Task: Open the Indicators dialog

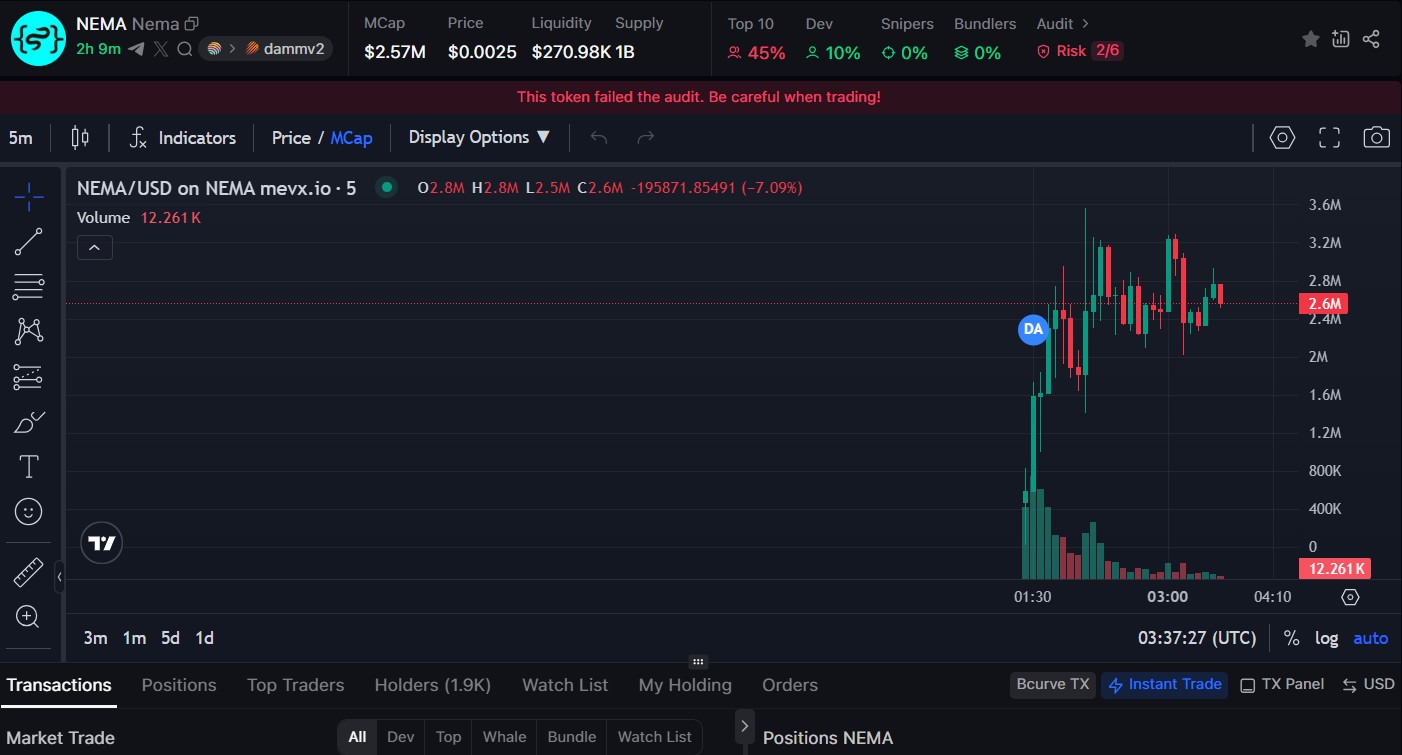Action: tap(183, 138)
